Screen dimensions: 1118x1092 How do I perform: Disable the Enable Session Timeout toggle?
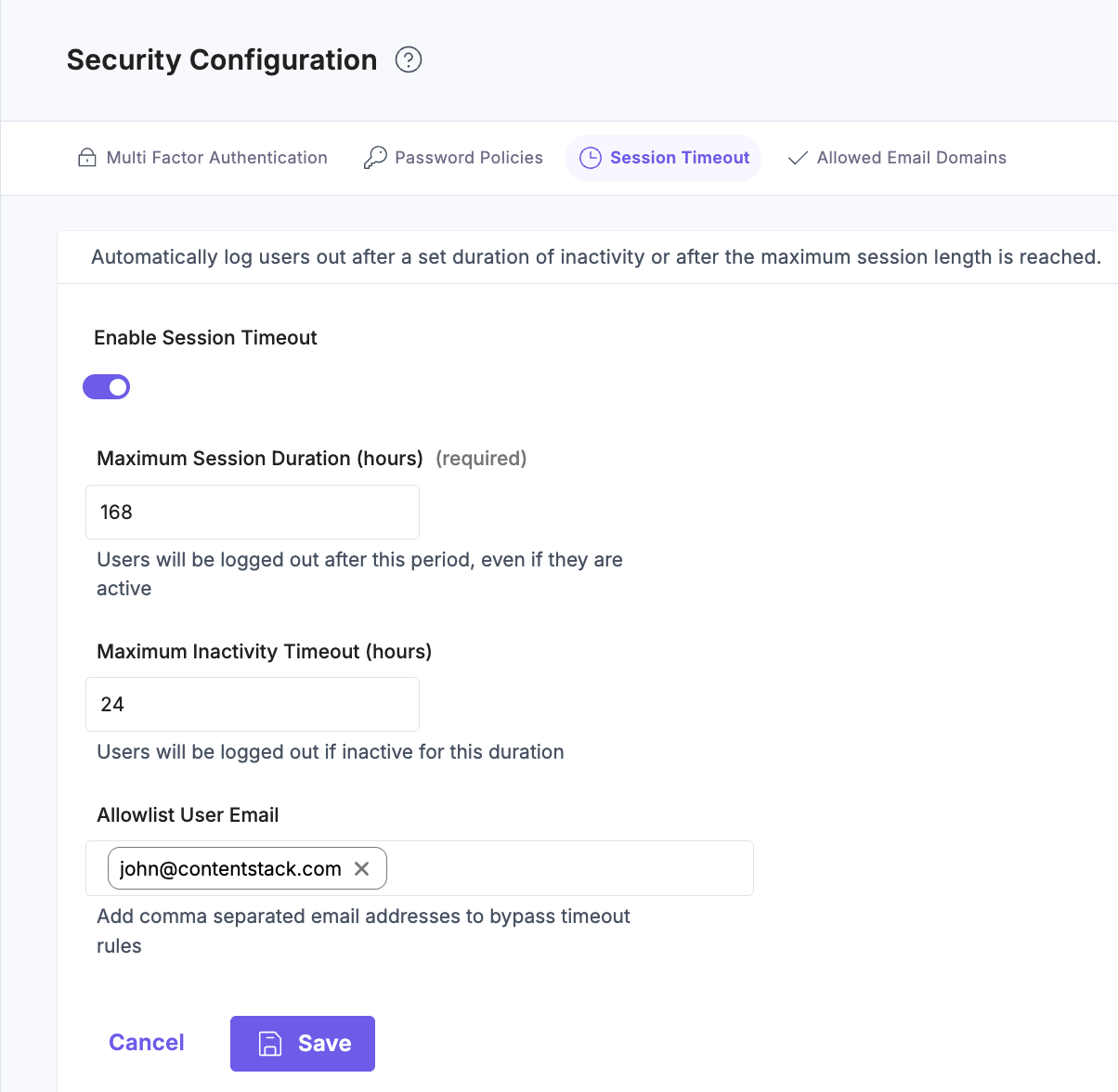point(107,387)
